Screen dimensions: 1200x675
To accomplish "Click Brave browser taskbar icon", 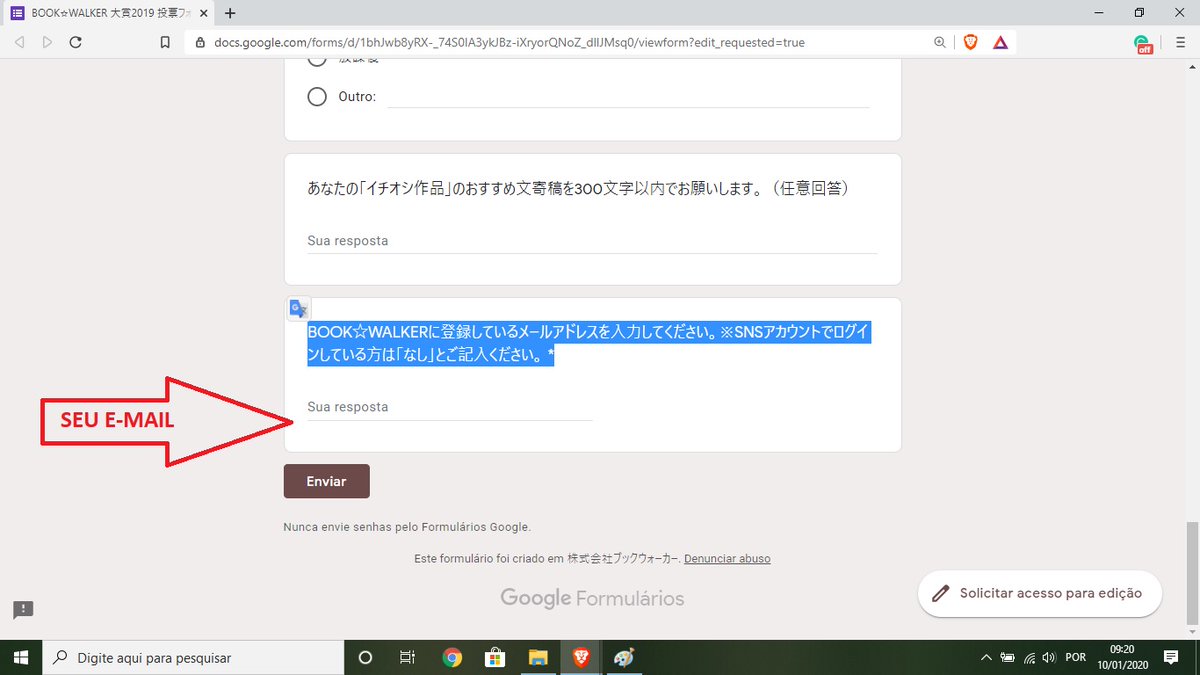I will [581, 657].
